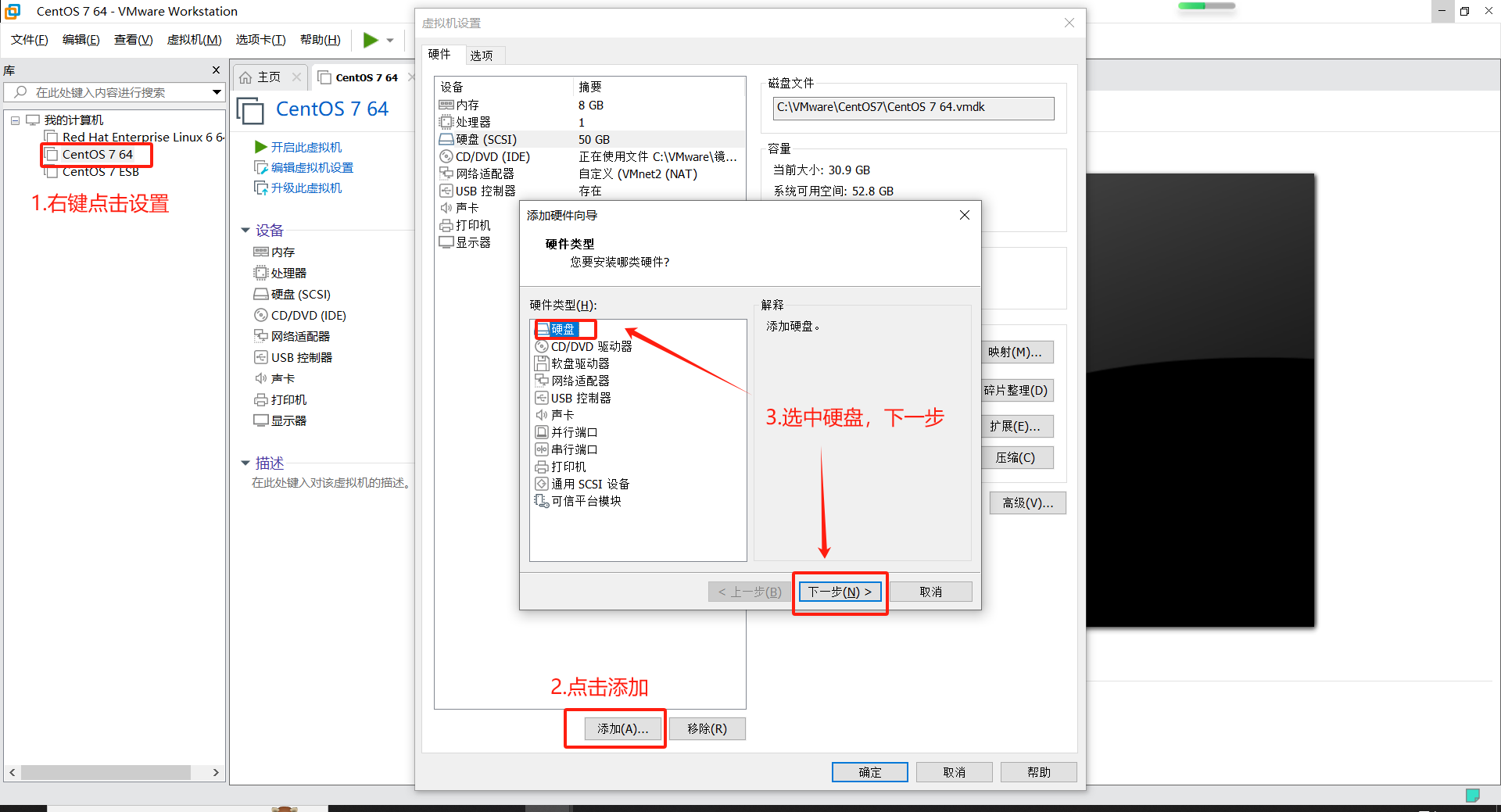Click 下一步(N) button in wizard
The width and height of the screenshot is (1501, 812).
coord(840,592)
